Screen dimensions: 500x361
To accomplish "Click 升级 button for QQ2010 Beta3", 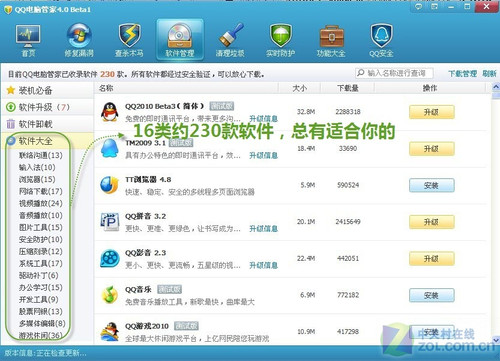I will point(432,112).
